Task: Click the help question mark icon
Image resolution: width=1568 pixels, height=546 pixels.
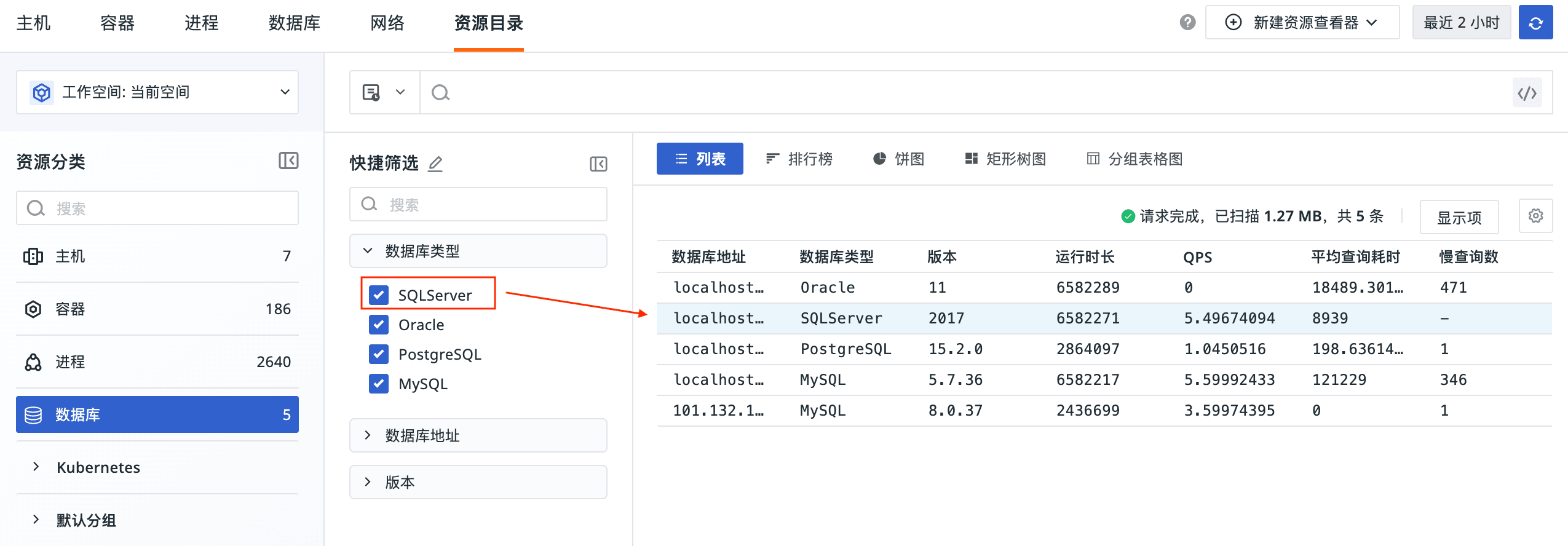Action: click(x=1187, y=23)
